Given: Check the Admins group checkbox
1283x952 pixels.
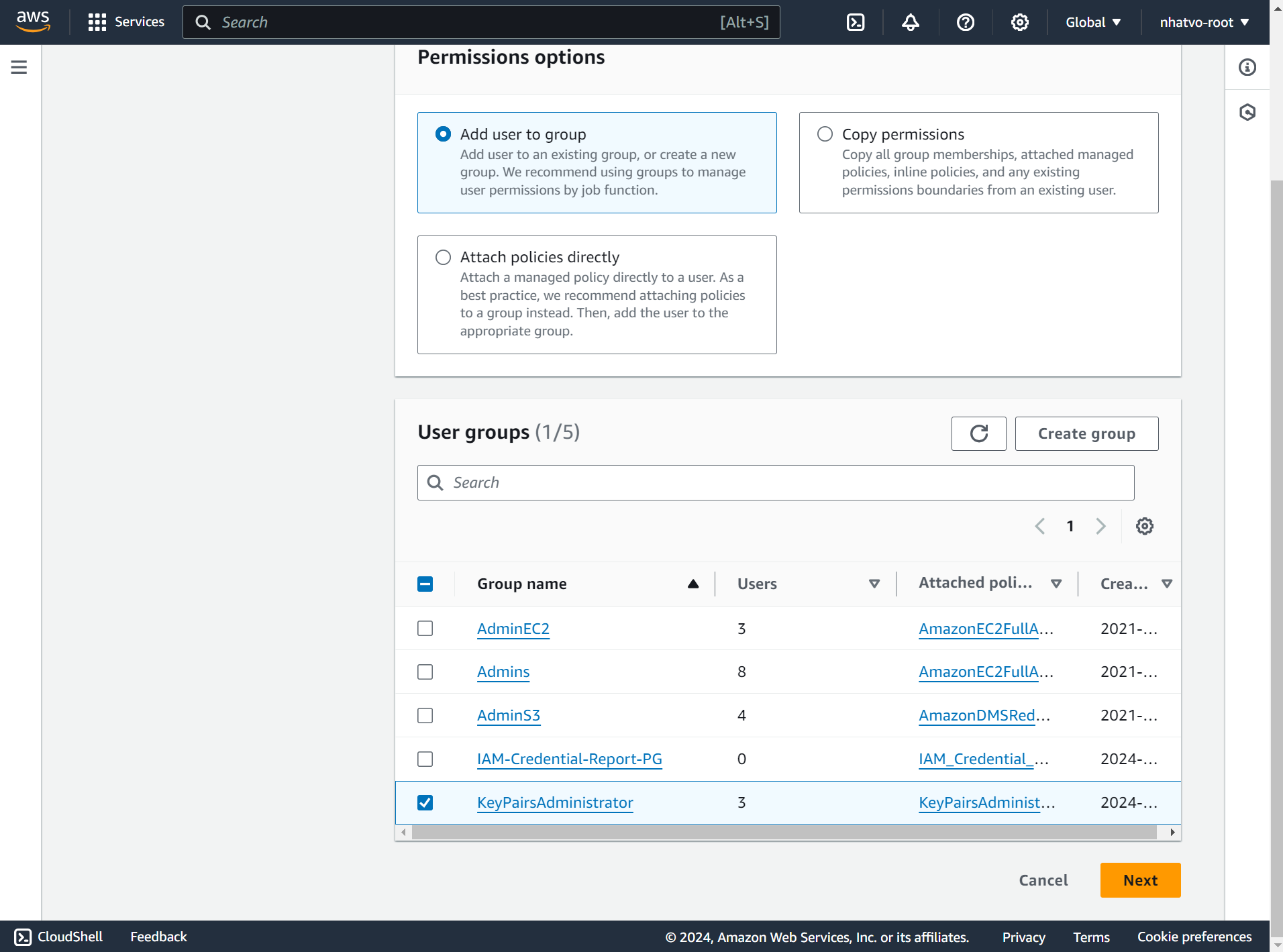Looking at the screenshot, I should [x=425, y=672].
